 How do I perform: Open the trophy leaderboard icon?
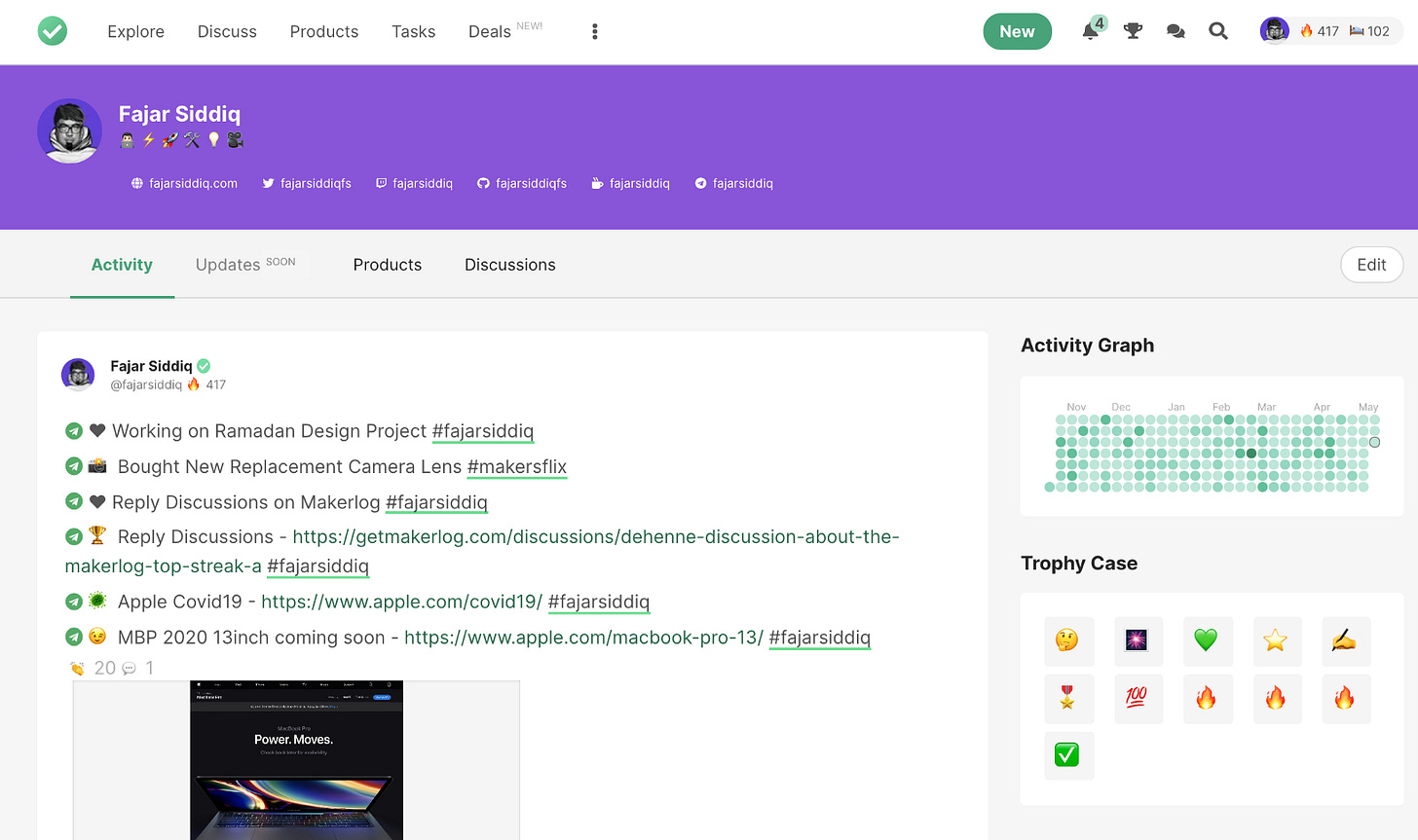point(1133,31)
